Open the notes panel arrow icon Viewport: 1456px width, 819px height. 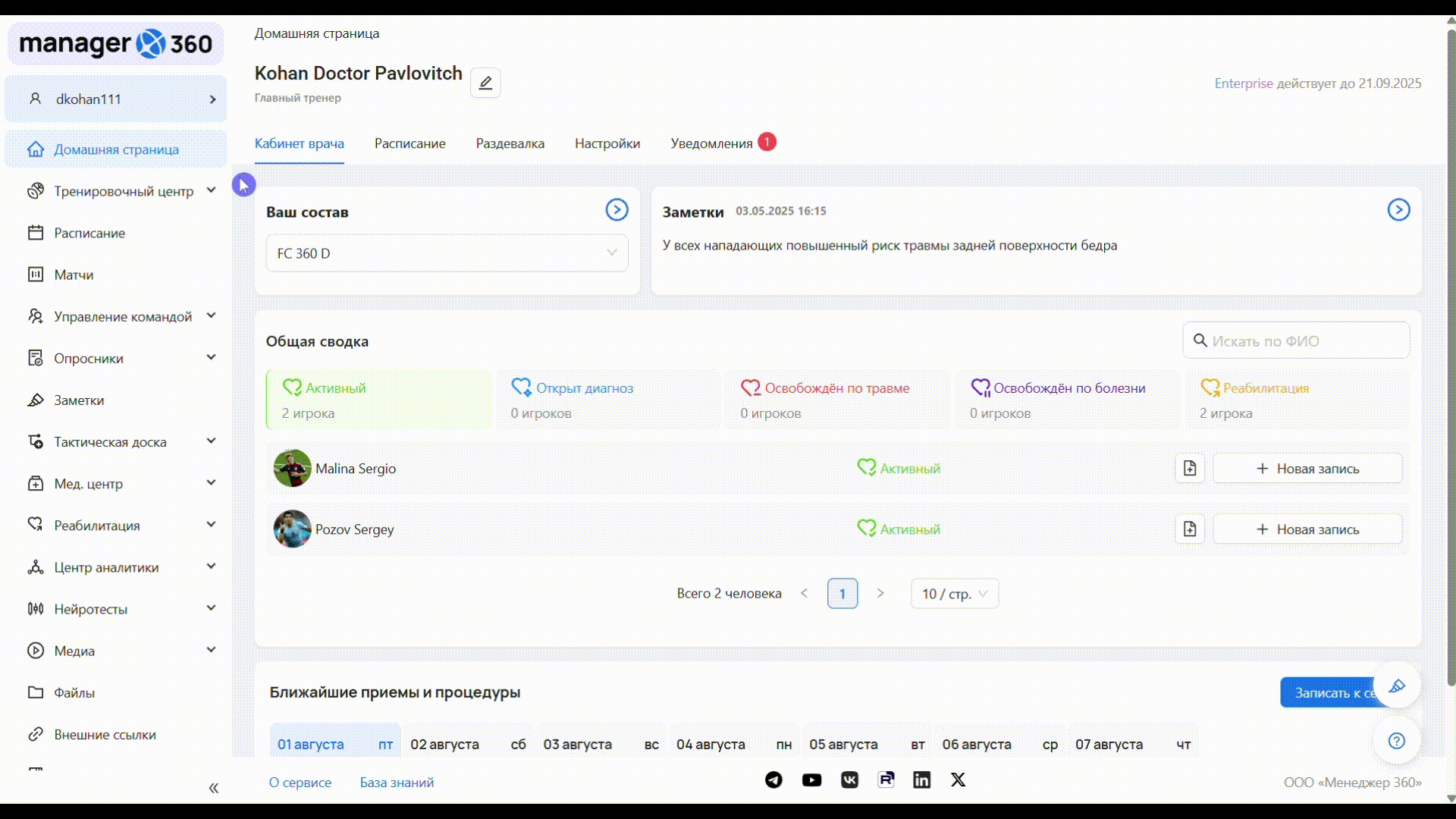pos(1398,210)
